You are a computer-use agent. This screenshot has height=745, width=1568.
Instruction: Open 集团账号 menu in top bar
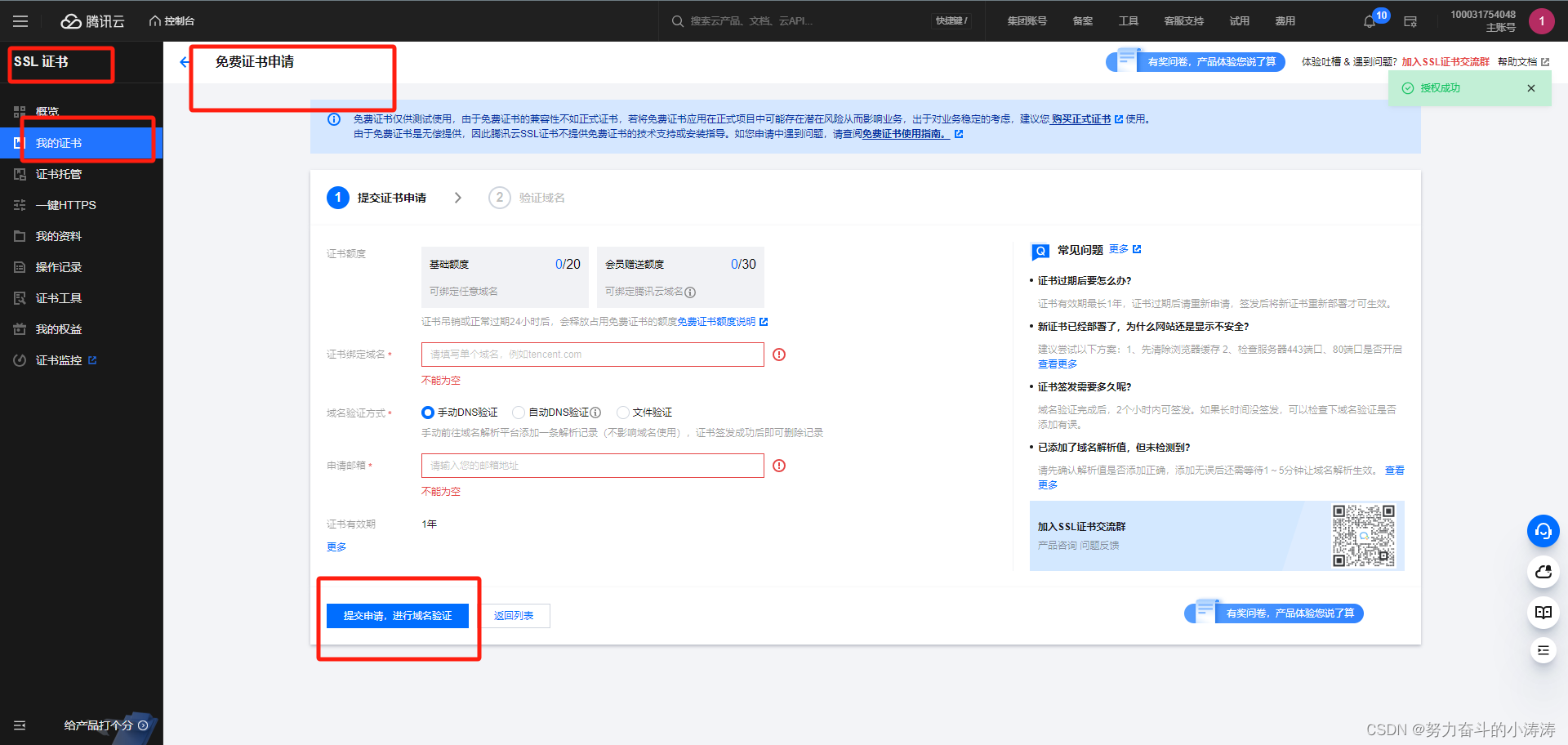[x=1027, y=21]
